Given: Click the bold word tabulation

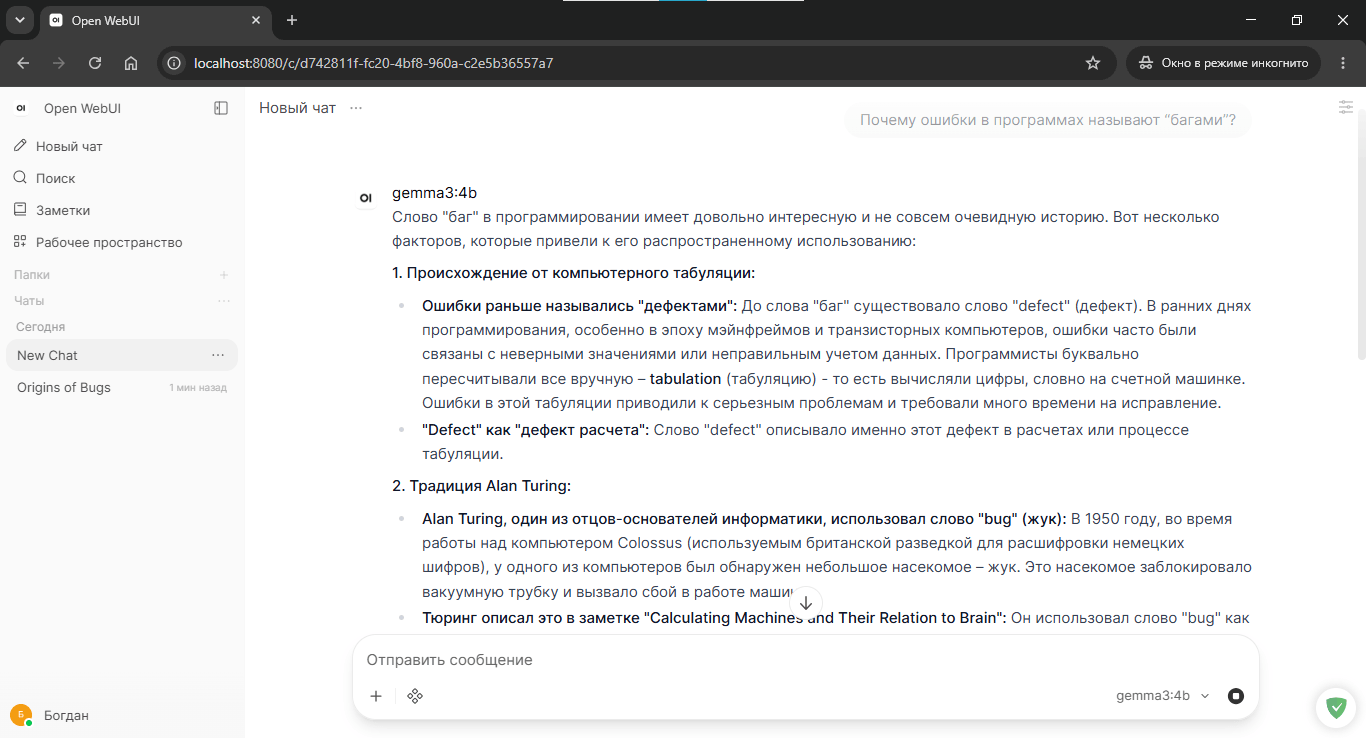Looking at the screenshot, I should (685, 379).
